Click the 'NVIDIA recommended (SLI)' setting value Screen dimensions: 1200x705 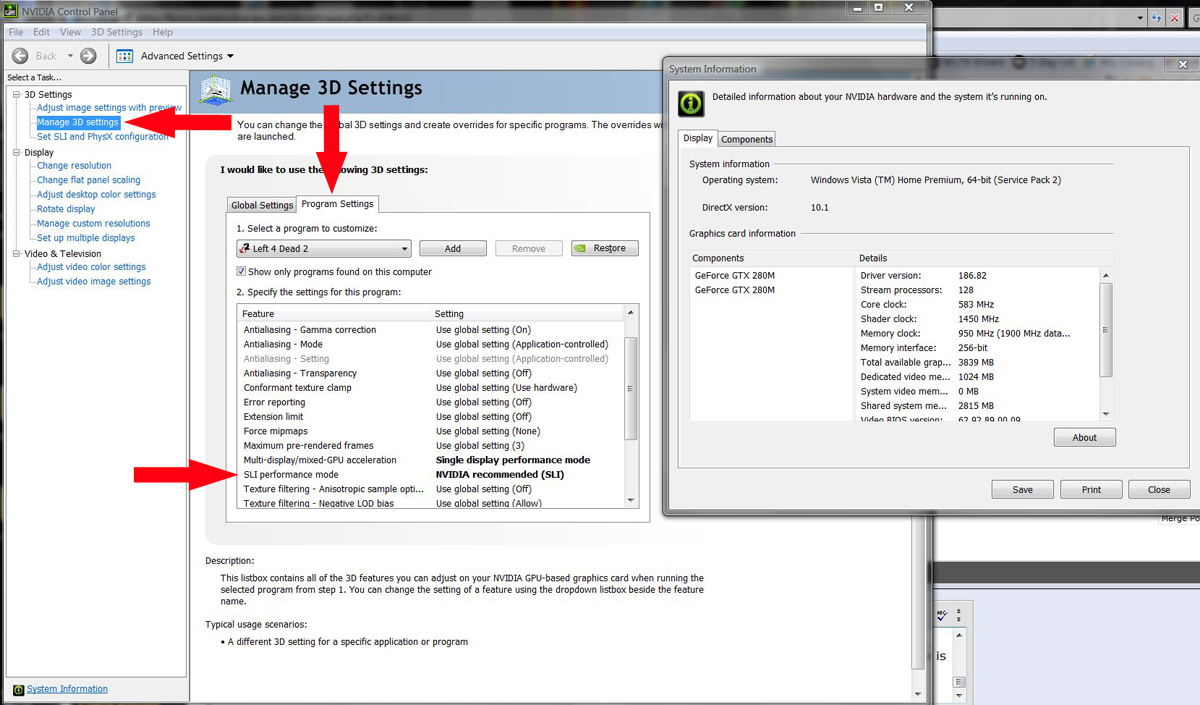(x=500, y=475)
